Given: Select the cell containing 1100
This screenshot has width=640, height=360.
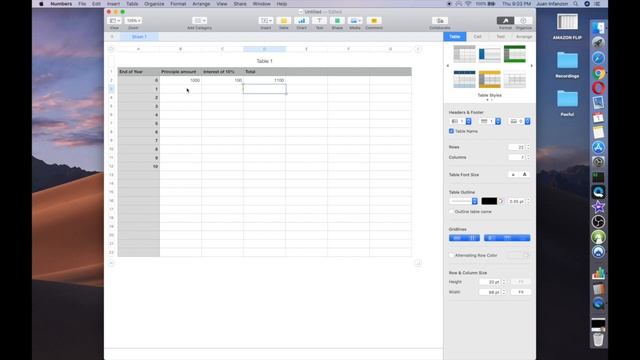Looking at the screenshot, I should tap(264, 80).
